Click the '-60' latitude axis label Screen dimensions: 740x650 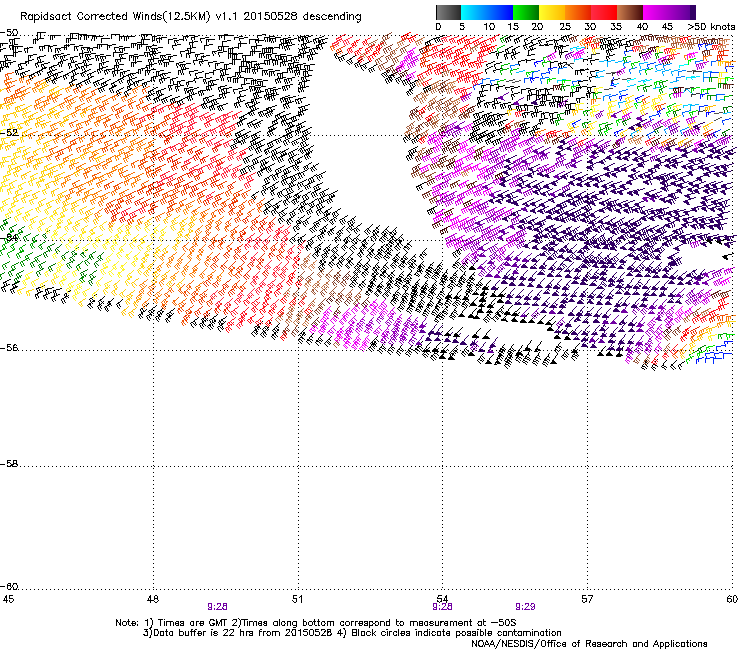pyautogui.click(x=9, y=587)
